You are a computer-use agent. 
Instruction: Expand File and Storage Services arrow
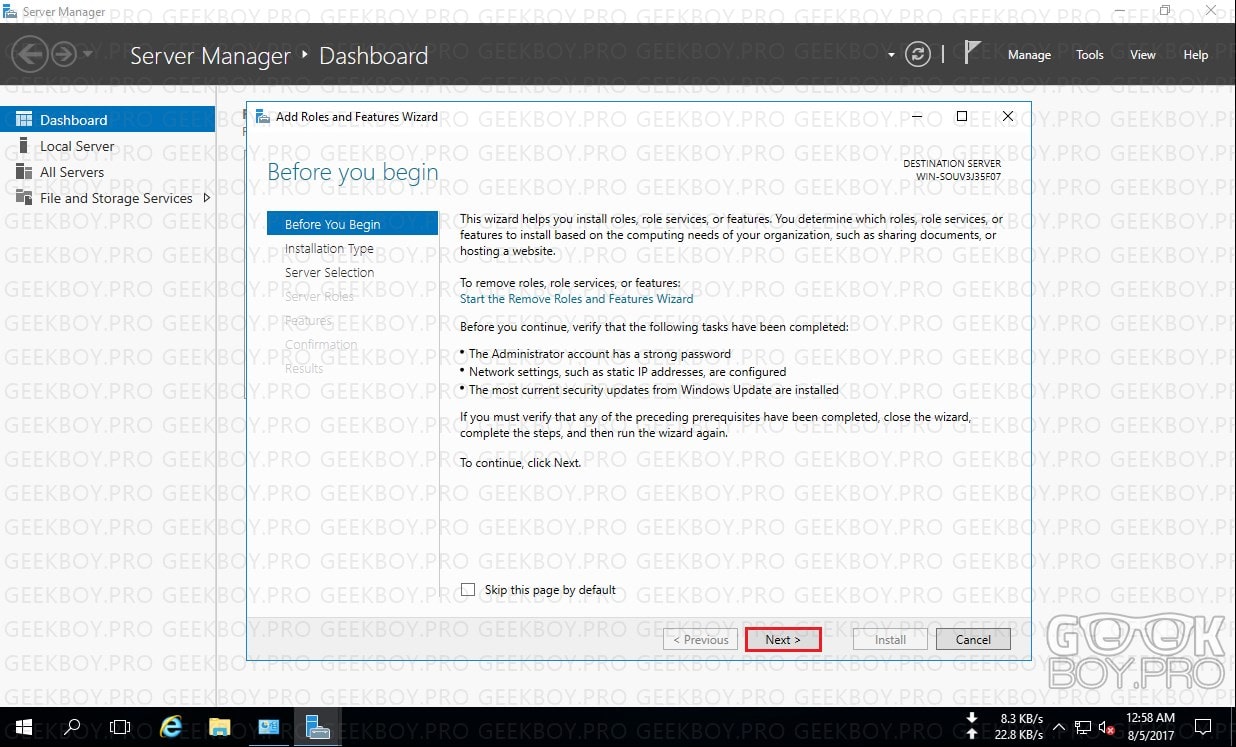click(207, 198)
